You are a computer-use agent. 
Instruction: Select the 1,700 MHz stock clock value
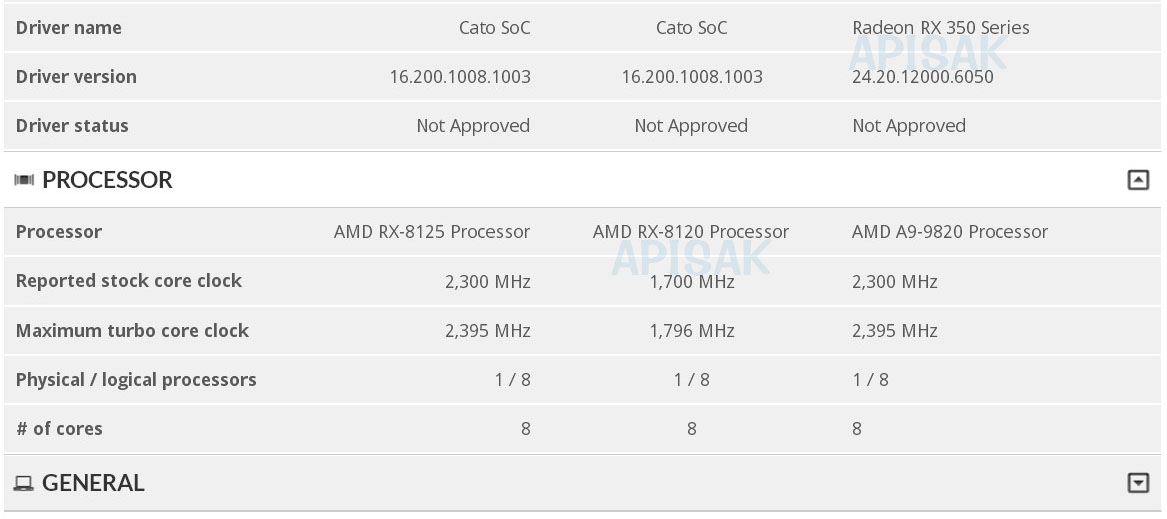tap(692, 281)
